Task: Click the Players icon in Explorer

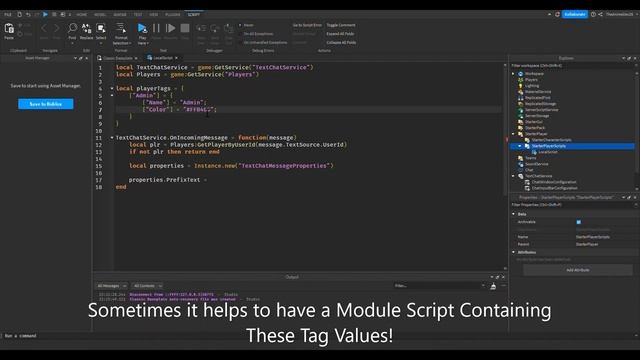Action: pyautogui.click(x=520, y=80)
